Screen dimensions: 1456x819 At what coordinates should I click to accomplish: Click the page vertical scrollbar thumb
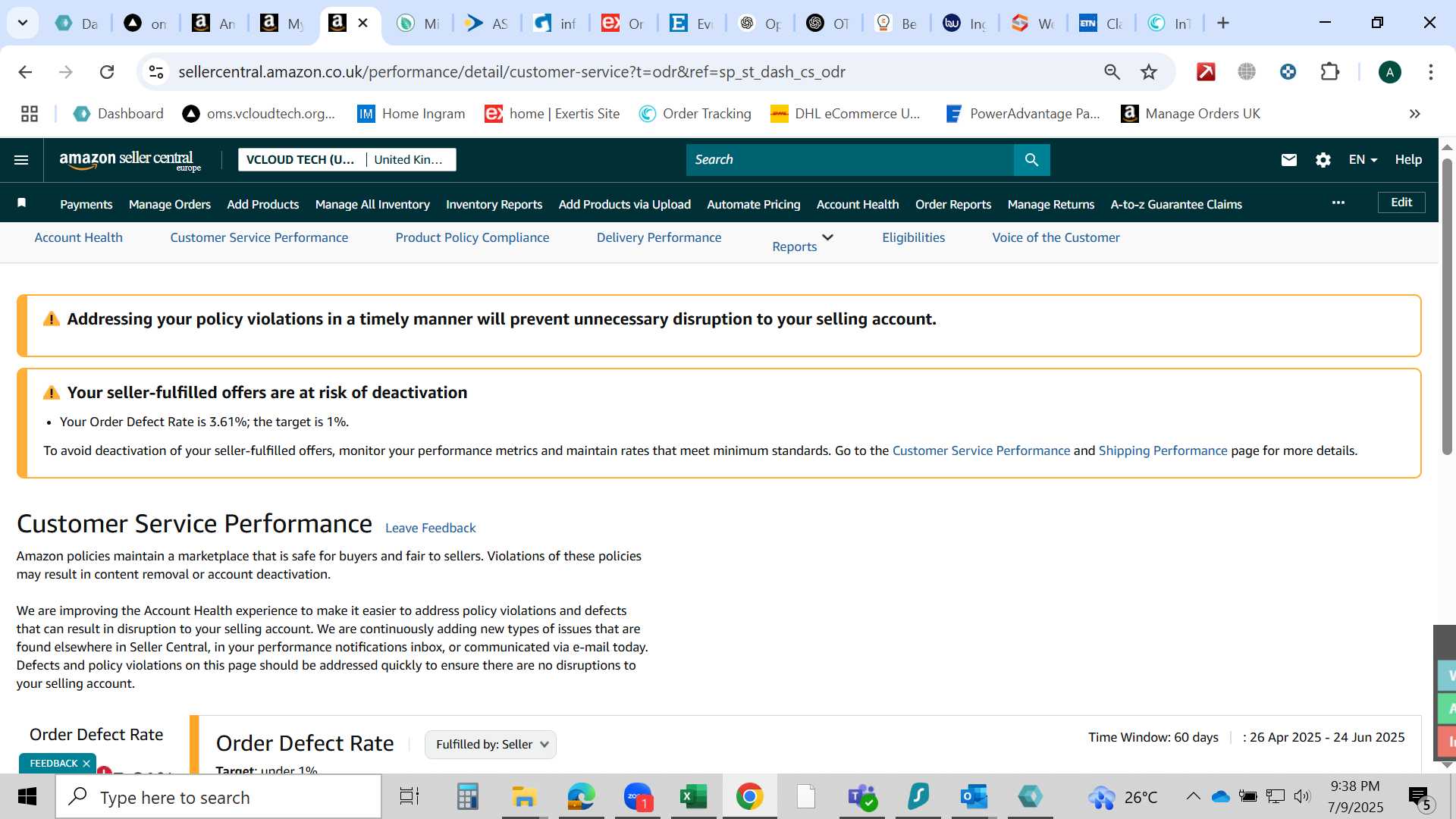(x=1447, y=306)
